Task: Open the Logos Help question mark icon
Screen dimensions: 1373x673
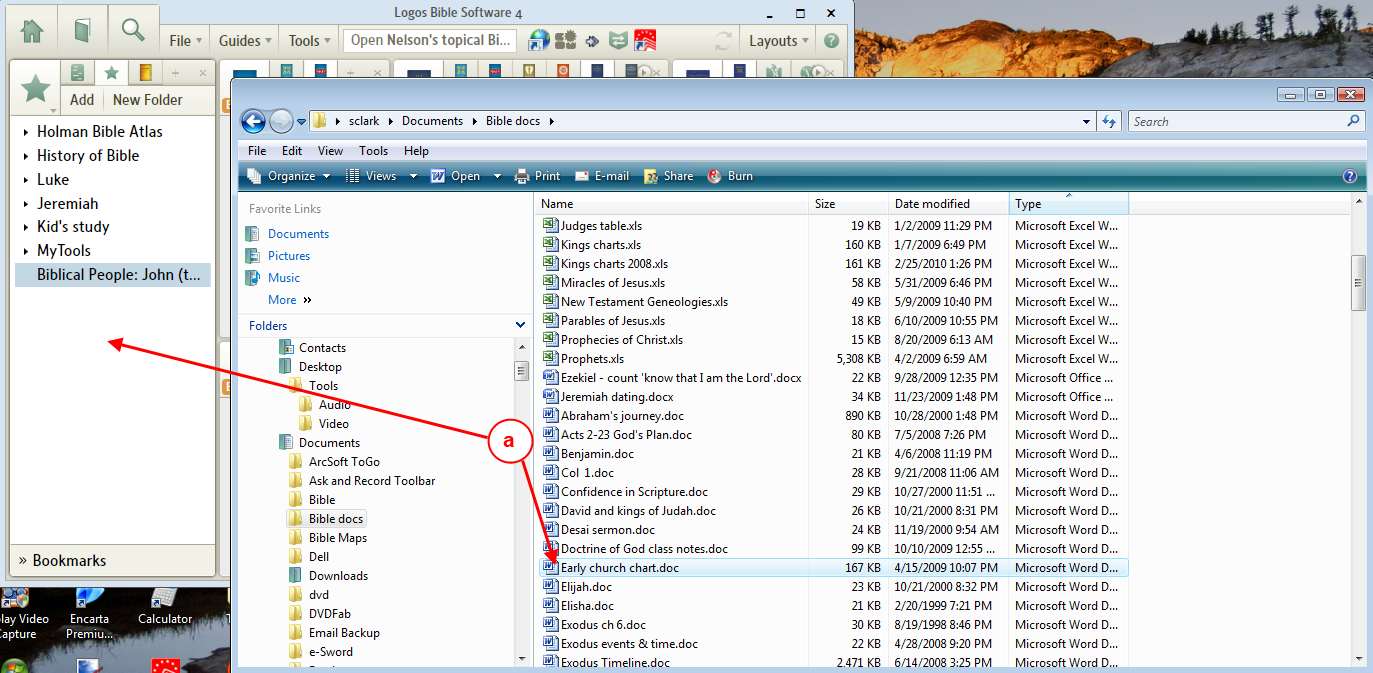Action: pos(831,41)
